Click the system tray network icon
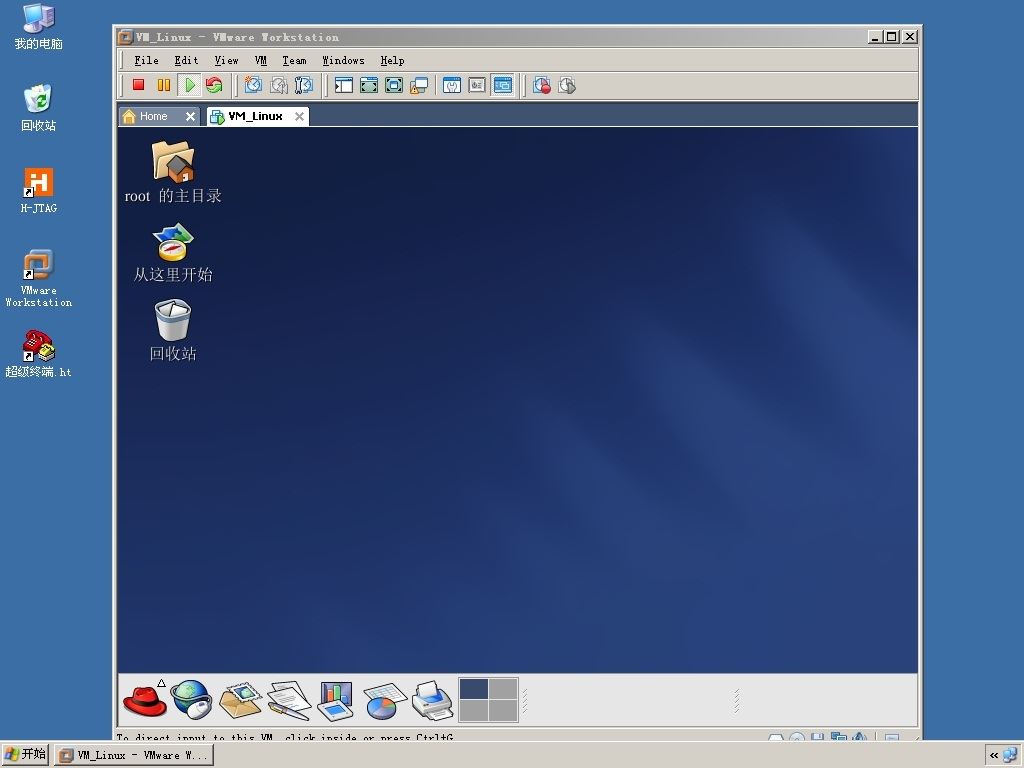The image size is (1024, 768). pyautogui.click(x=1010, y=756)
